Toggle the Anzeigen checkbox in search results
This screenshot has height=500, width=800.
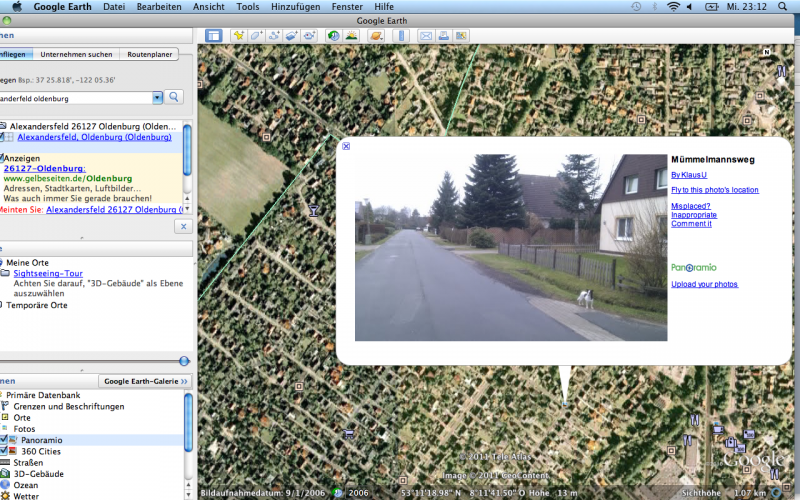(x=2, y=158)
